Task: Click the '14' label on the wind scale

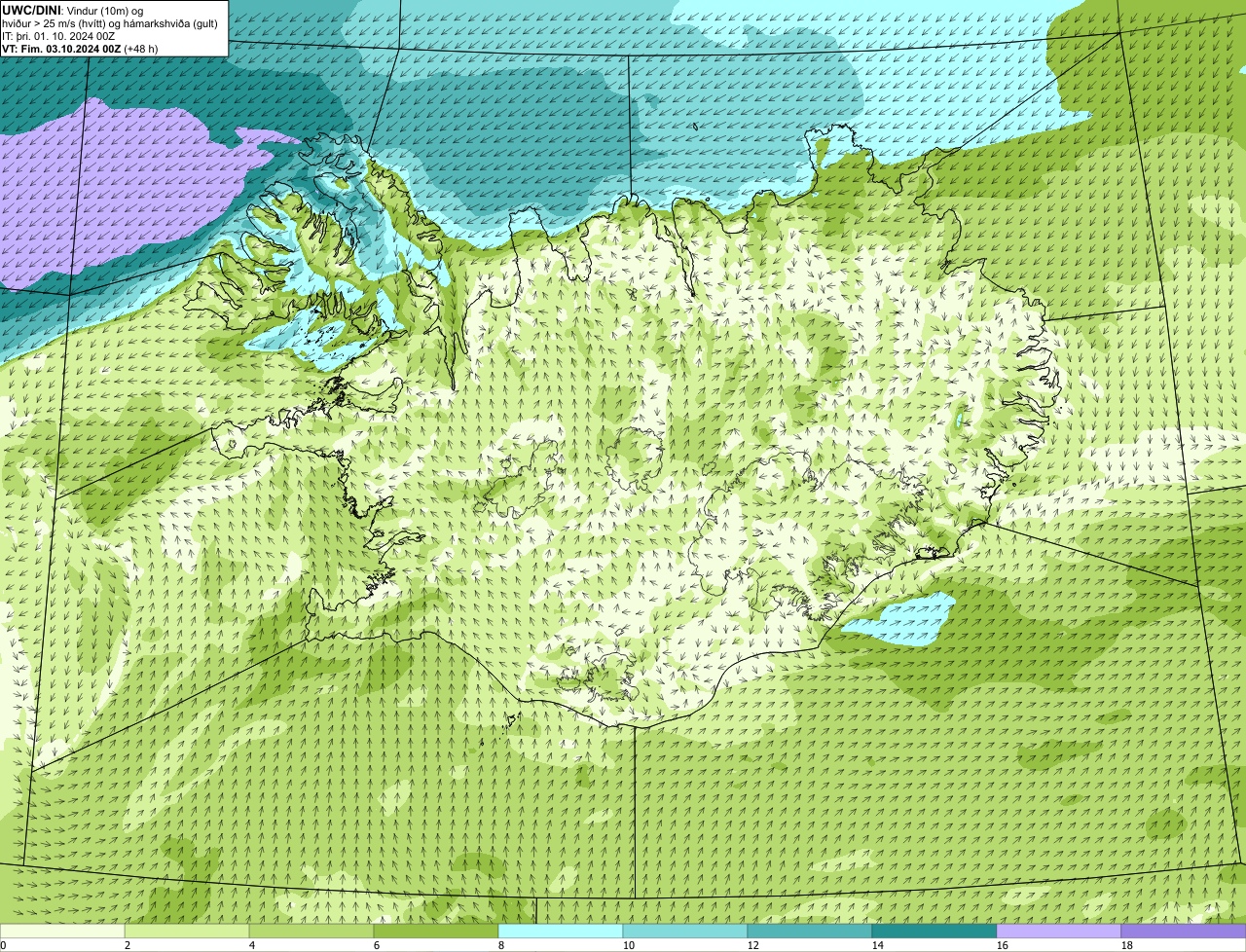Action: tap(878, 945)
